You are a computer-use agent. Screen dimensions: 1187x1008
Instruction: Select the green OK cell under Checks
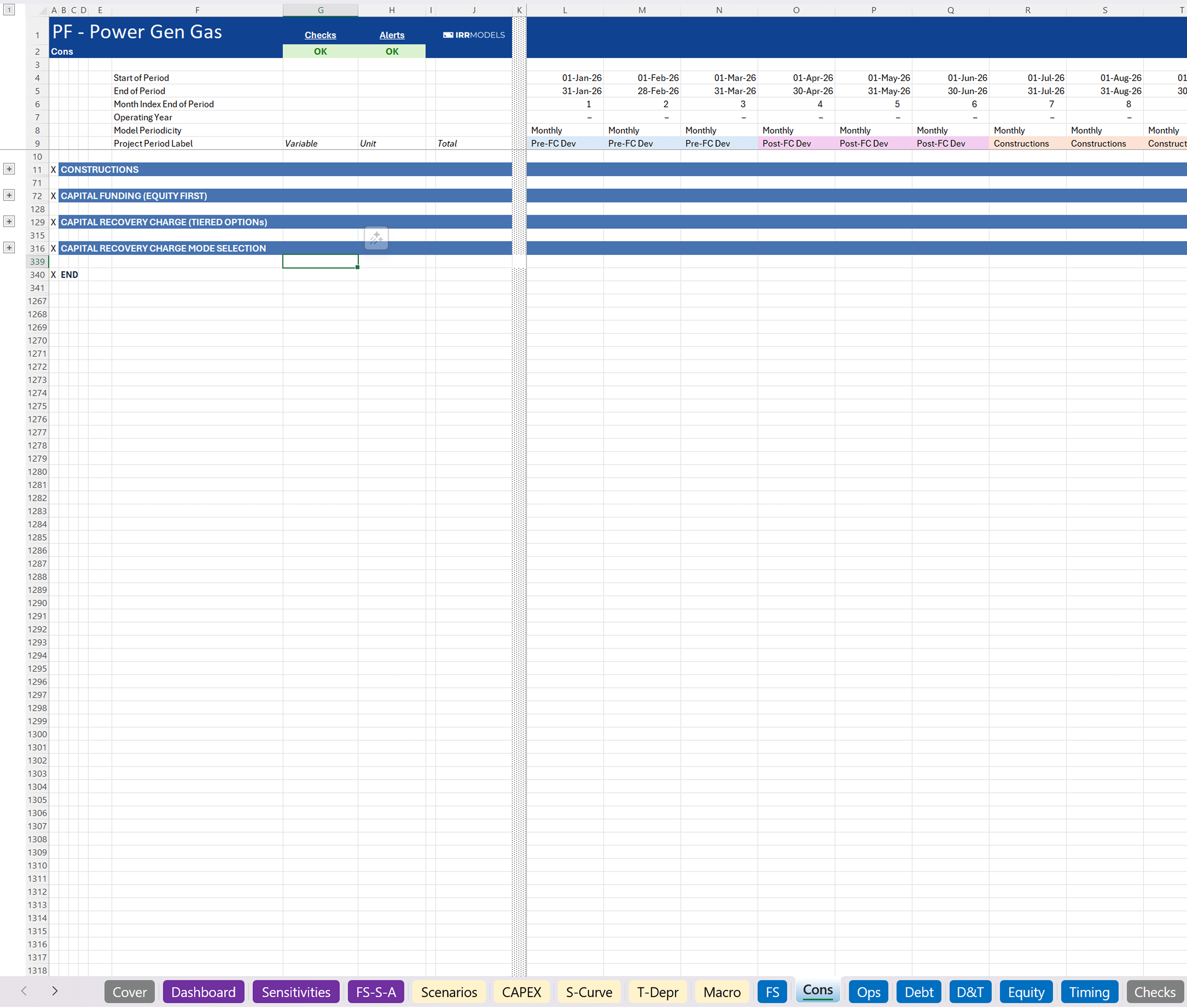coord(320,51)
